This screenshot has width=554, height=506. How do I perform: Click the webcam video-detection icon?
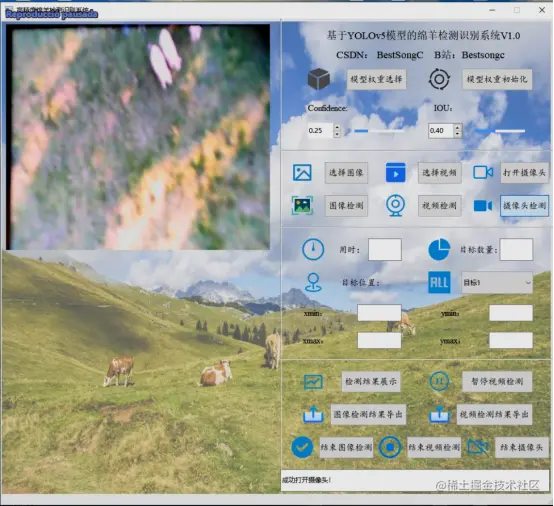[395, 205]
